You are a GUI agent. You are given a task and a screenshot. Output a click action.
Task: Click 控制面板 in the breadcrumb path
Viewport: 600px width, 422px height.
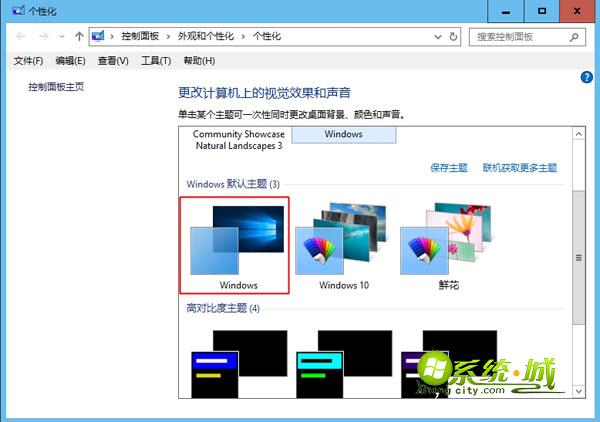140,36
